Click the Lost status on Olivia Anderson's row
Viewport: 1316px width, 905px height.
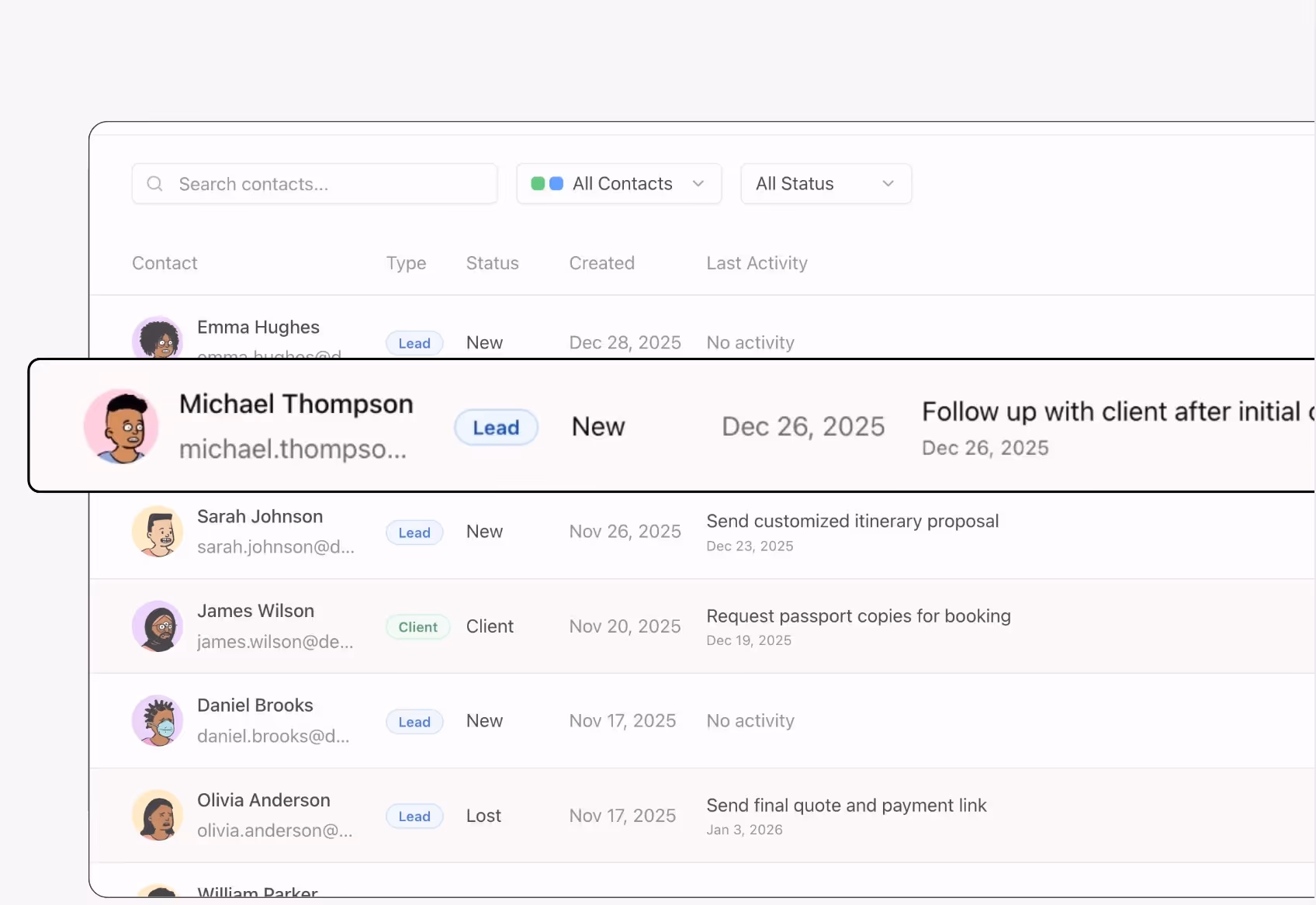(x=483, y=815)
